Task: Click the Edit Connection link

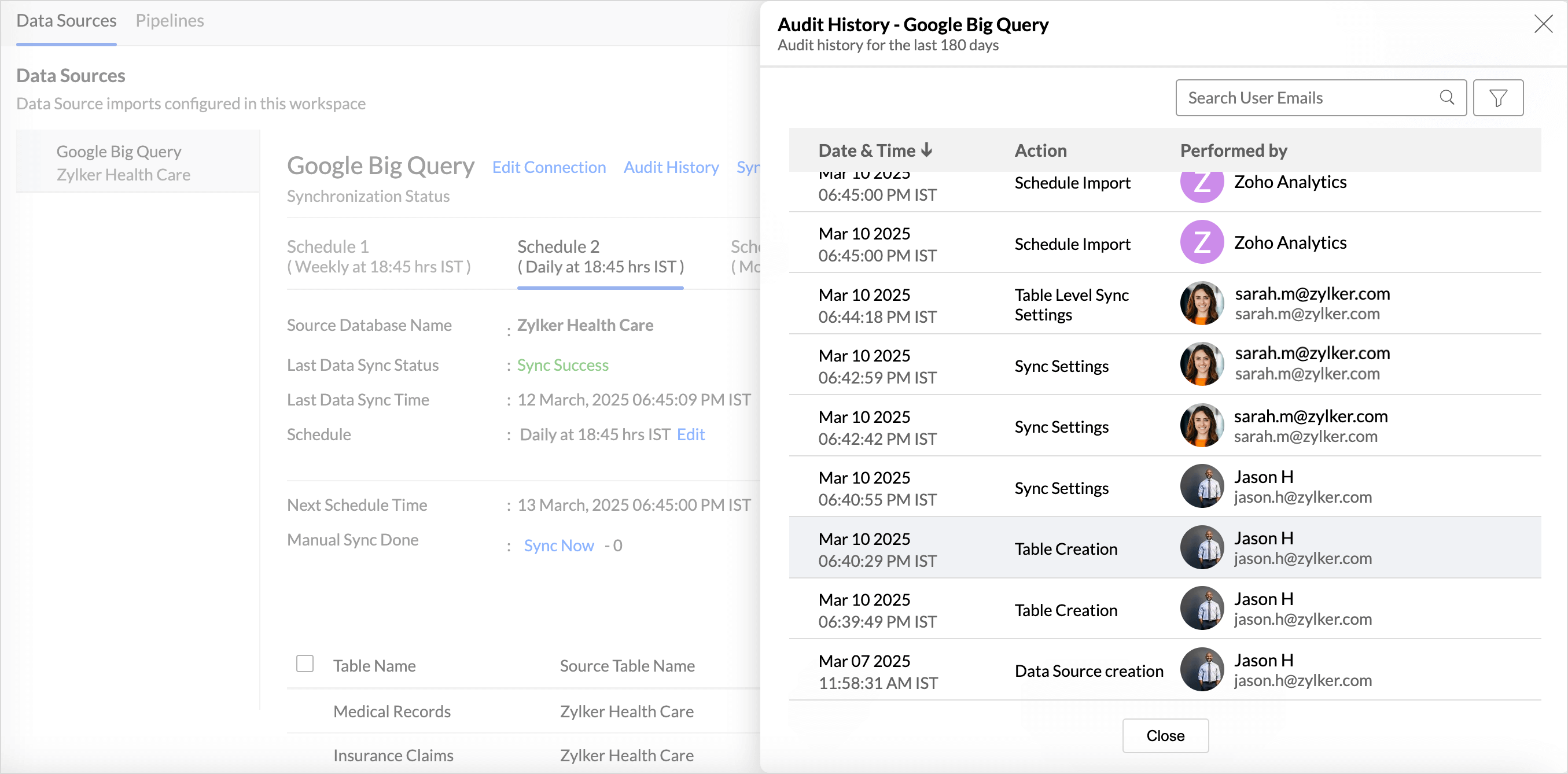Action: [x=549, y=167]
